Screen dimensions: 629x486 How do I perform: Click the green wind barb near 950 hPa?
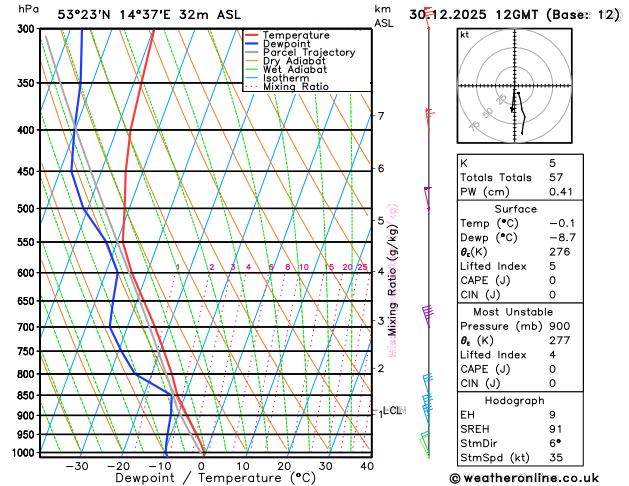coord(425,444)
